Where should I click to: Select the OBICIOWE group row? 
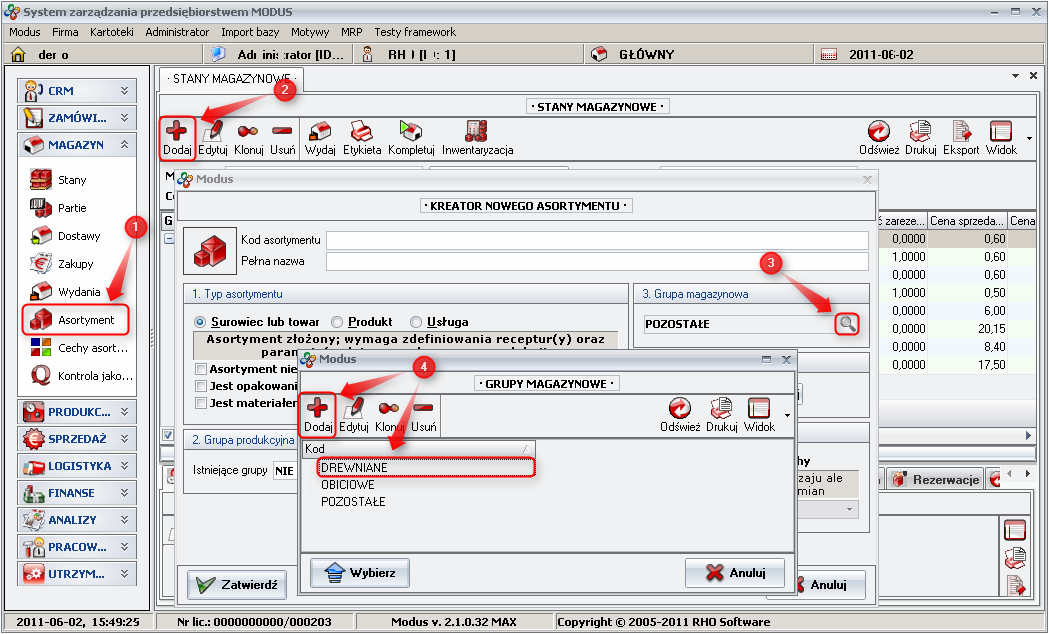(x=348, y=484)
